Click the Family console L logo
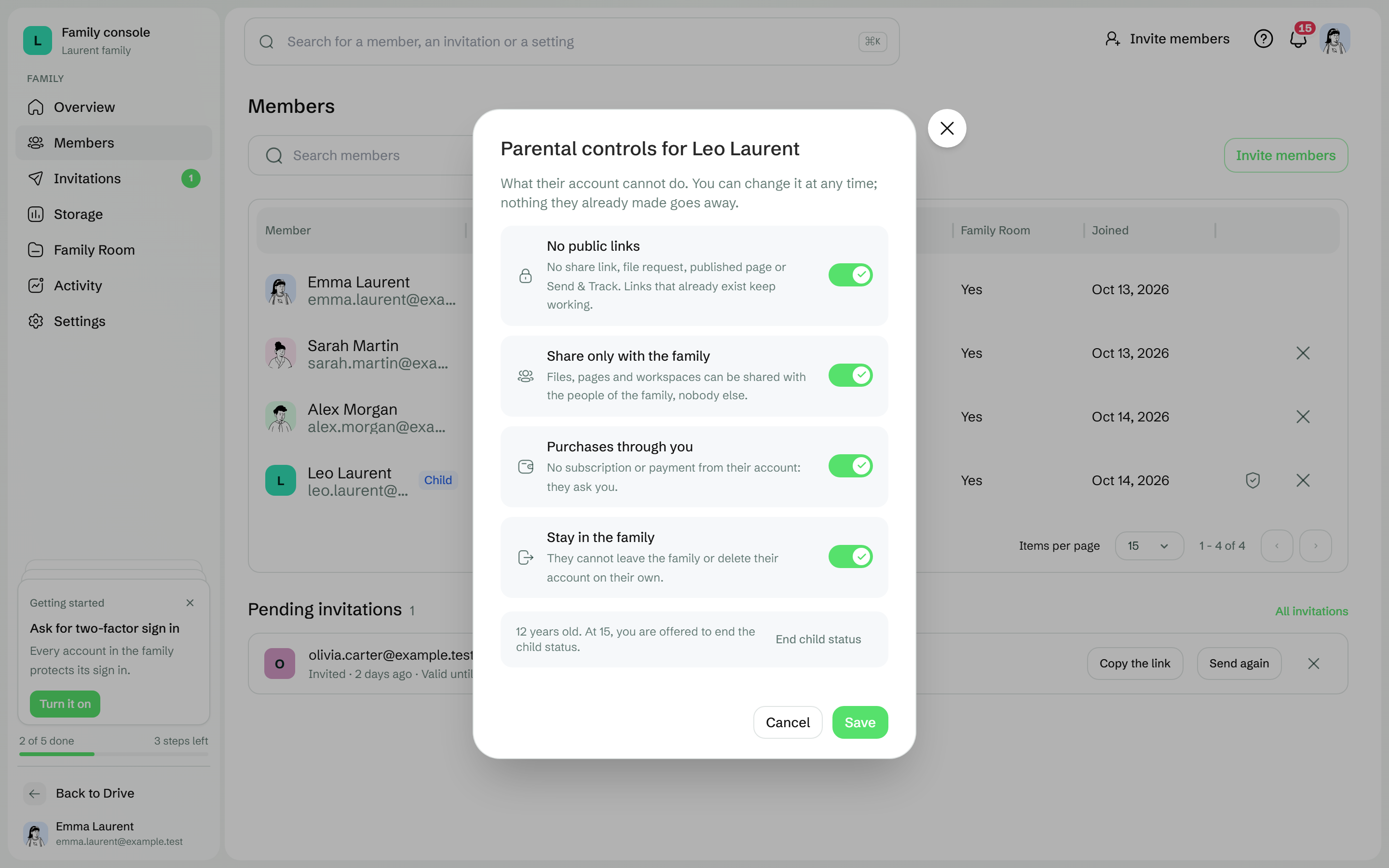Viewport: 1389px width, 868px height. [37, 41]
